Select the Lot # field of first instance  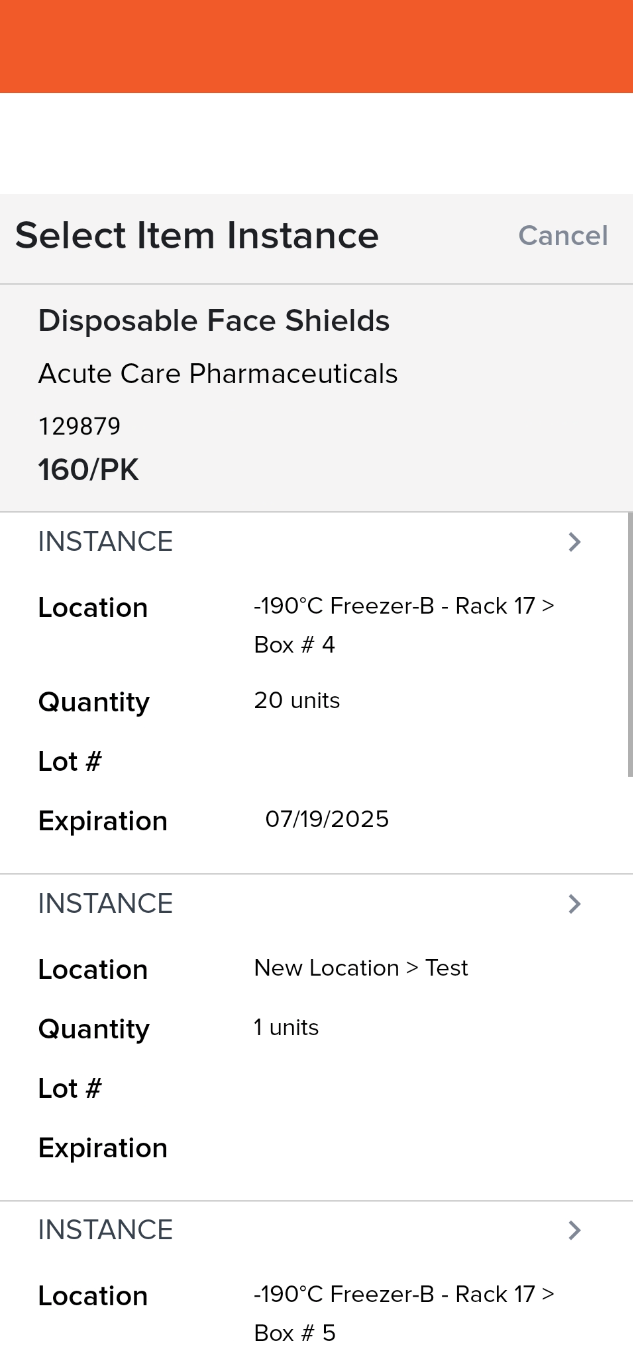pos(69,761)
